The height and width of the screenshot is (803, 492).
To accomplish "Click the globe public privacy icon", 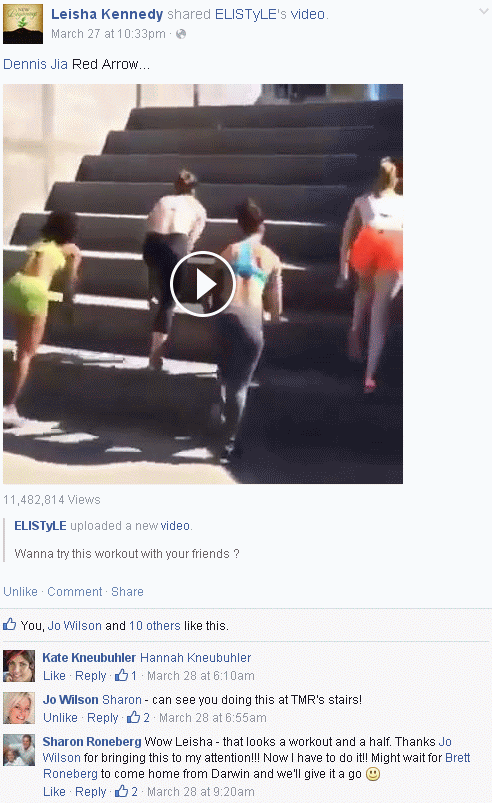I will coord(181,34).
